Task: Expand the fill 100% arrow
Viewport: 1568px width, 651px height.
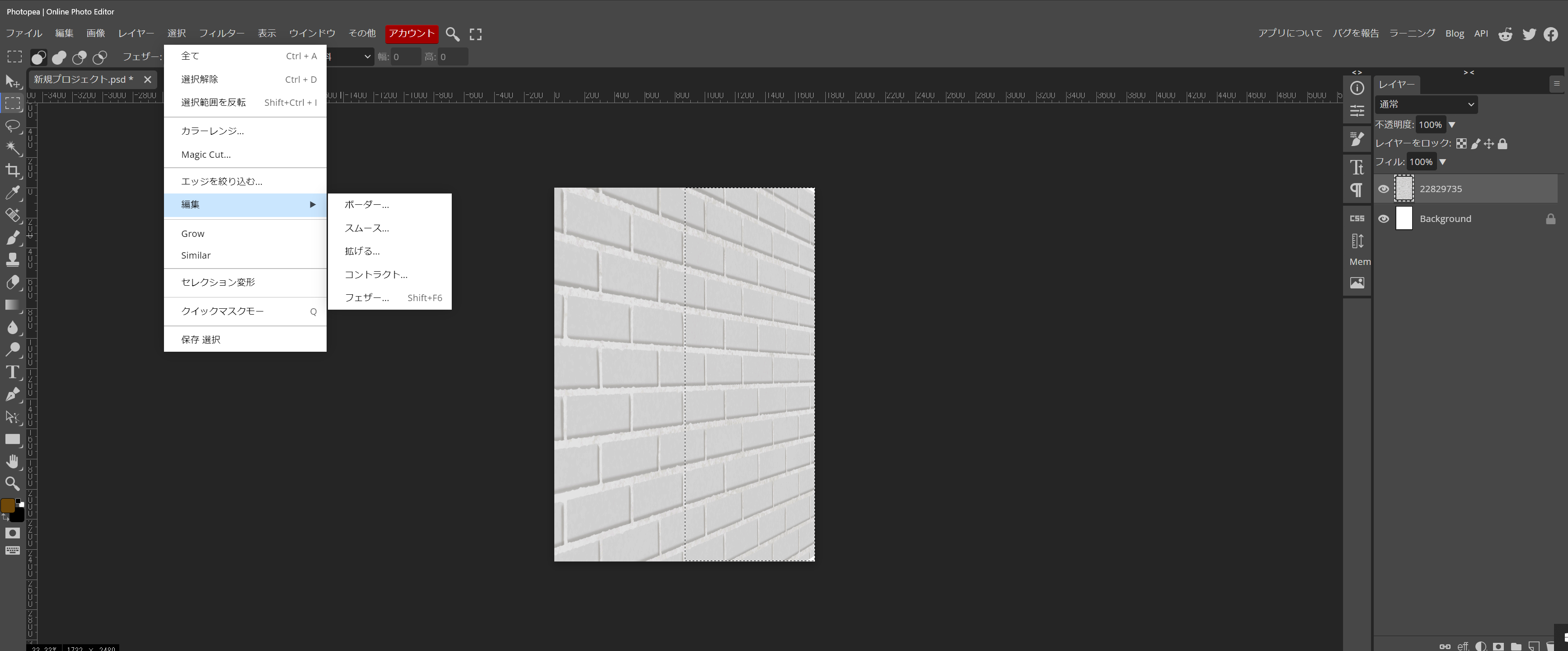Action: click(x=1442, y=162)
